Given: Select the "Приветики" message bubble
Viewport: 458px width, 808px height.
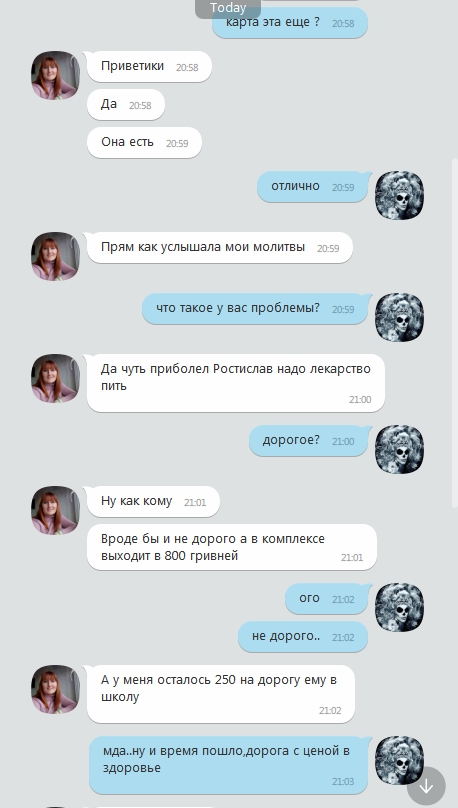Looking at the screenshot, I should 149,66.
